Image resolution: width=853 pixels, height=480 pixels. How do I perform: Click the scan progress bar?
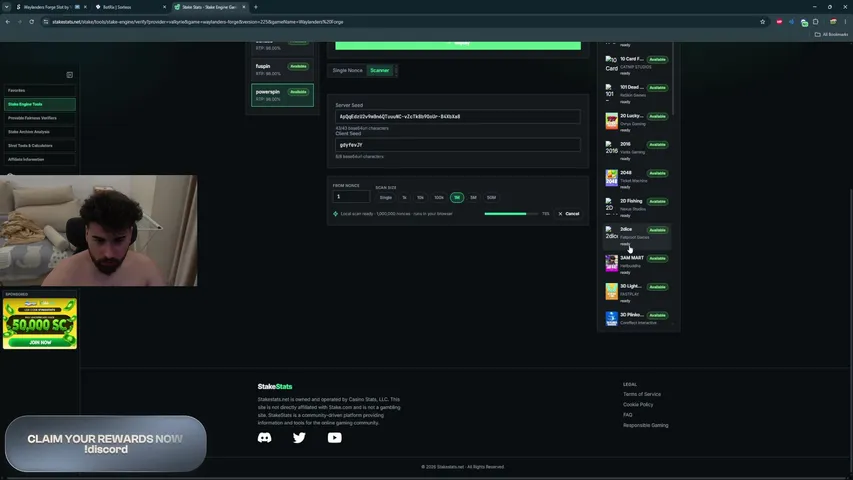pos(511,214)
